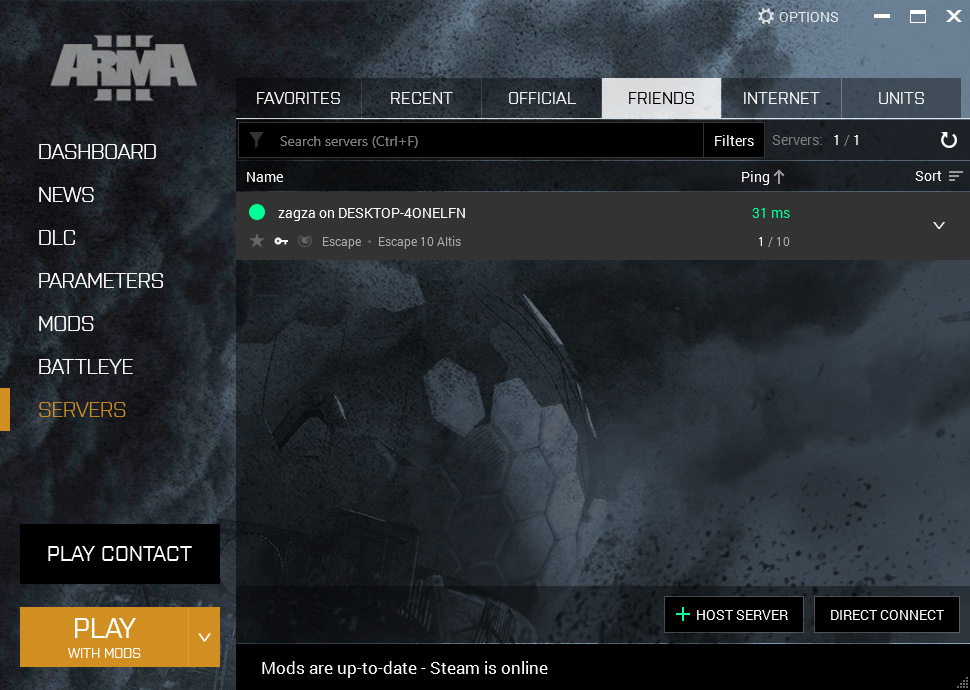Click the Search servers input field
970x690 pixels.
pyautogui.click(x=485, y=141)
